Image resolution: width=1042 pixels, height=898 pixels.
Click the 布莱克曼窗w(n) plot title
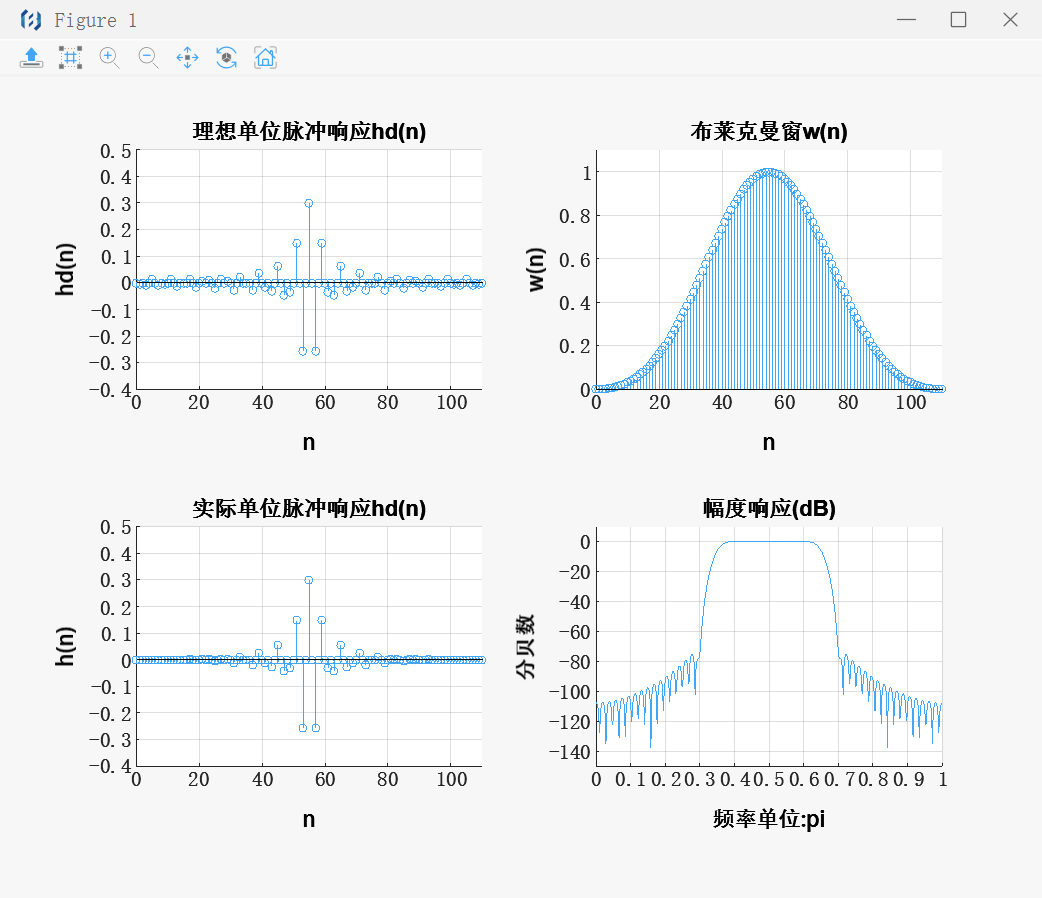(768, 132)
